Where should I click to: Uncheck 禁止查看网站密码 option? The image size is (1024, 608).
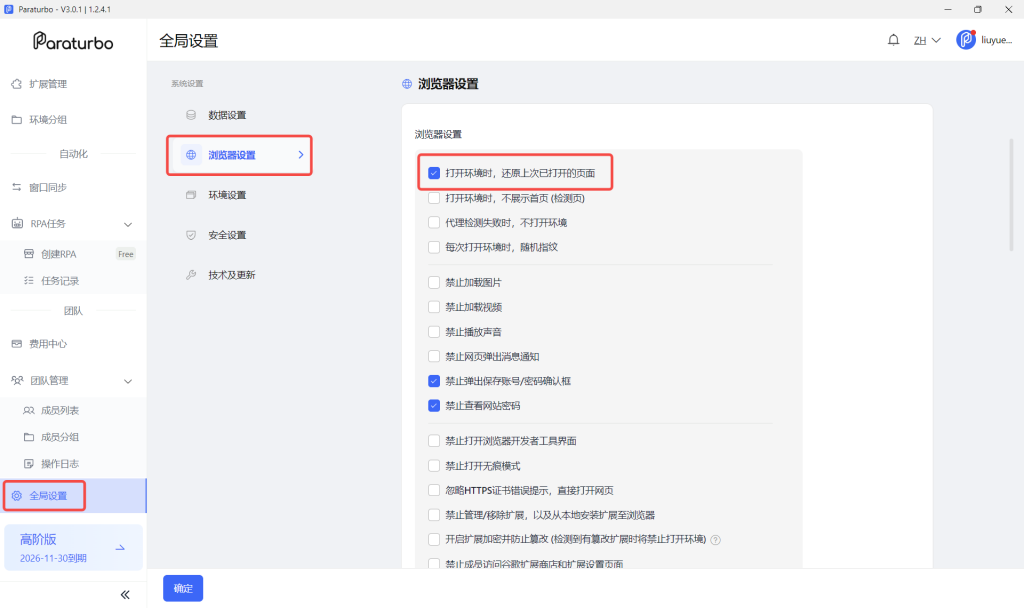pos(434,406)
